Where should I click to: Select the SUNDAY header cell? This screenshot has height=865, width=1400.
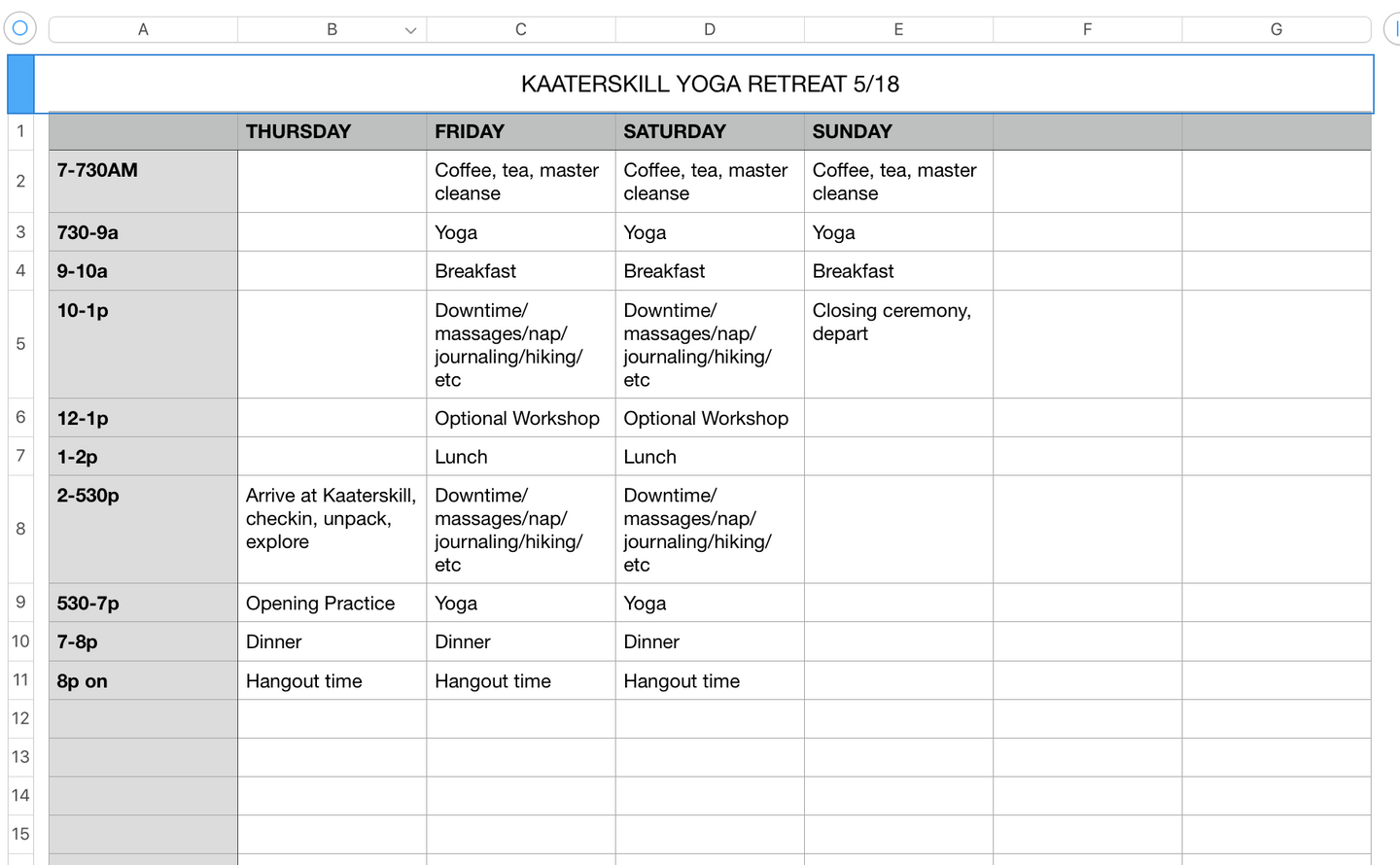[x=897, y=131]
